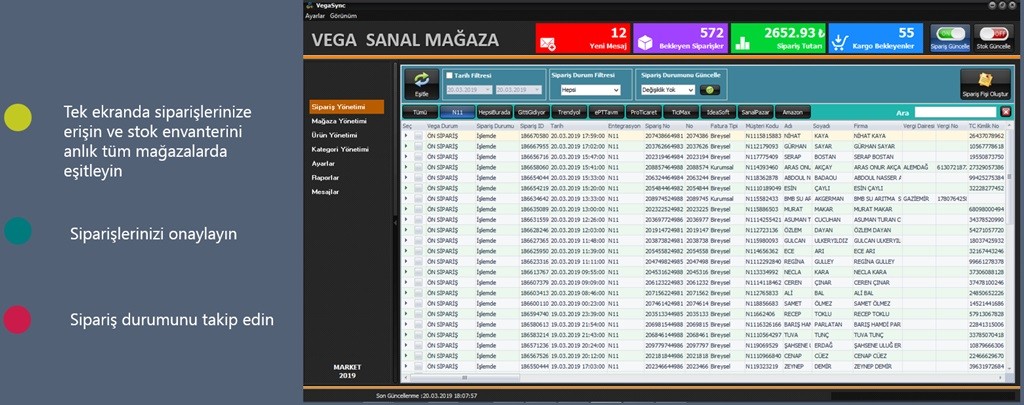Collapse the sidebar with the splitter arrow
The height and width of the screenshot is (405, 1024).
pos(394,223)
